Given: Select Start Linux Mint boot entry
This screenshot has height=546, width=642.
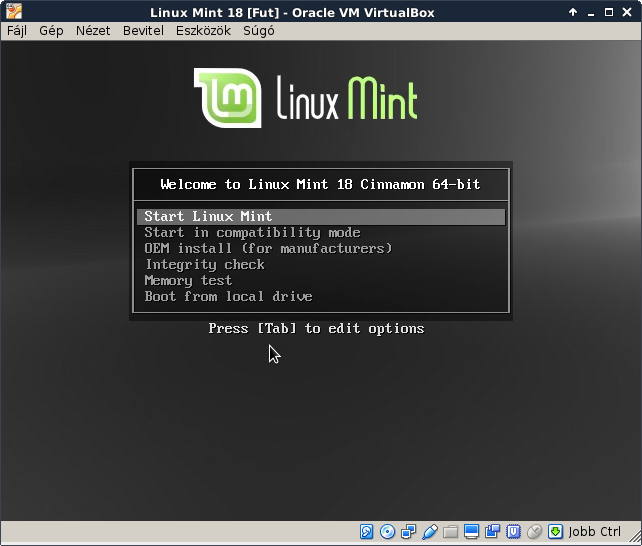Looking at the screenshot, I should (x=321, y=217).
